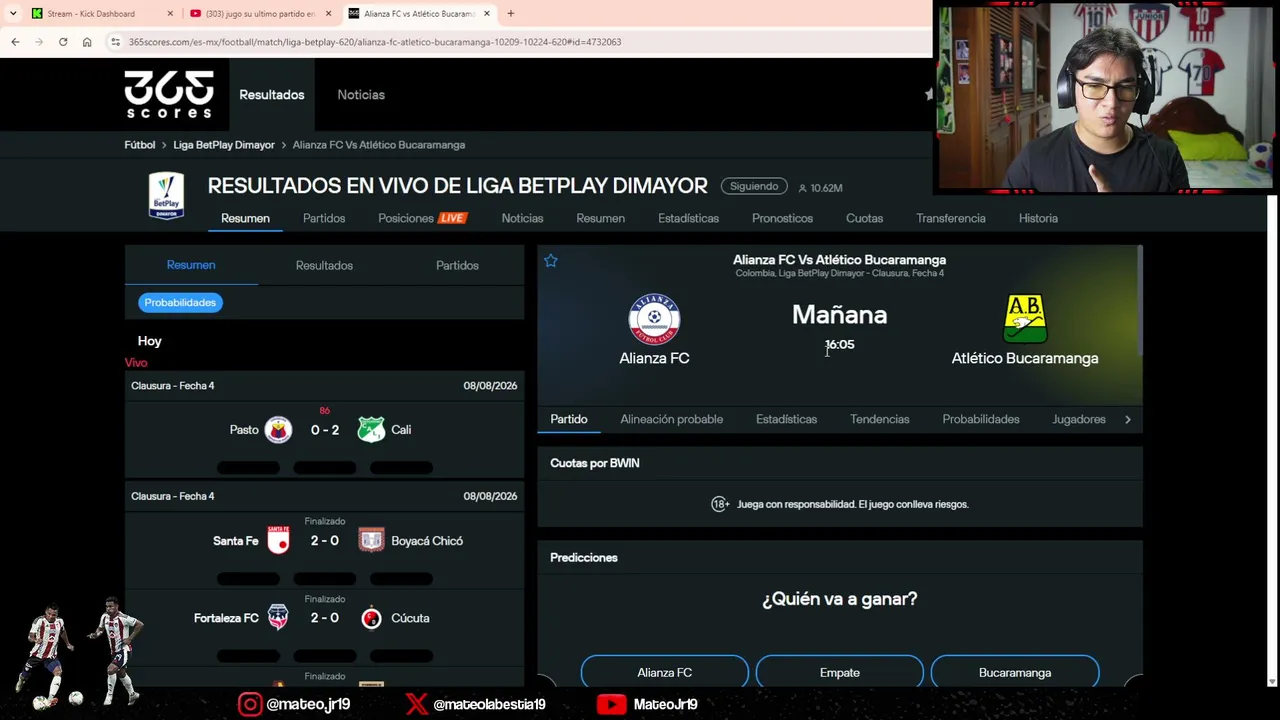Click the Cúcuta team crest
The height and width of the screenshot is (720, 1280).
pos(371,618)
